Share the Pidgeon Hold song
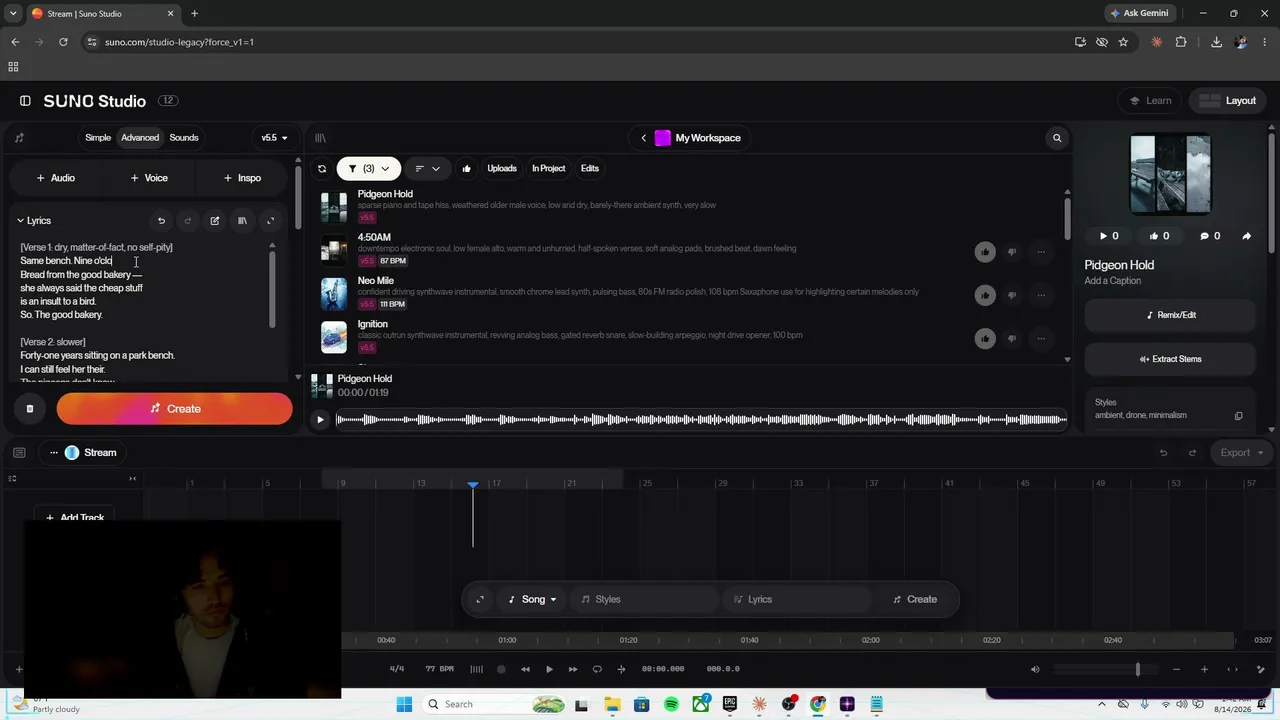The image size is (1280, 720). click(x=1246, y=236)
